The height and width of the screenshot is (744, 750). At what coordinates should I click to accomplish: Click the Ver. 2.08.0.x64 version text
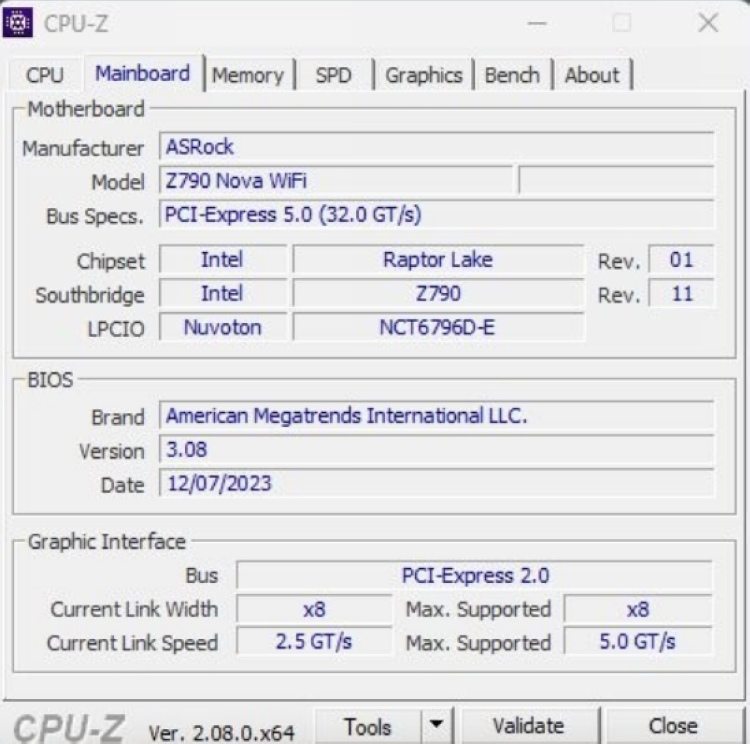coord(221,733)
